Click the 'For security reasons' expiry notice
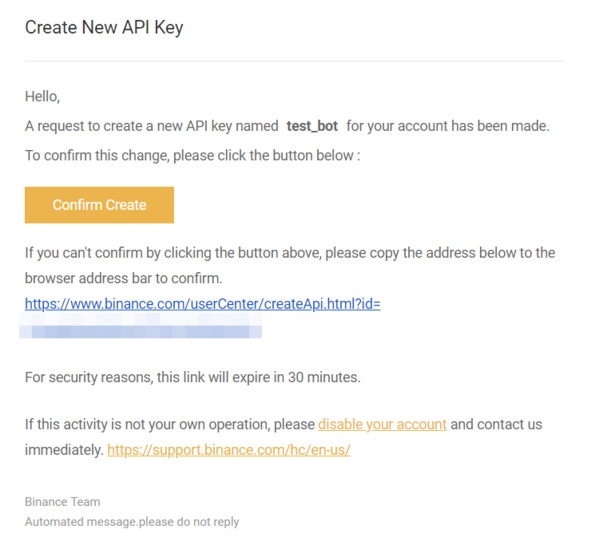591x545 pixels. point(193,377)
